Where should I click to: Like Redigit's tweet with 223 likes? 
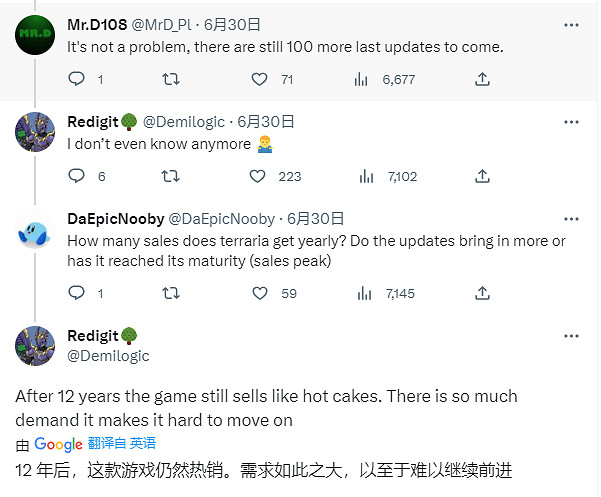click(x=260, y=176)
